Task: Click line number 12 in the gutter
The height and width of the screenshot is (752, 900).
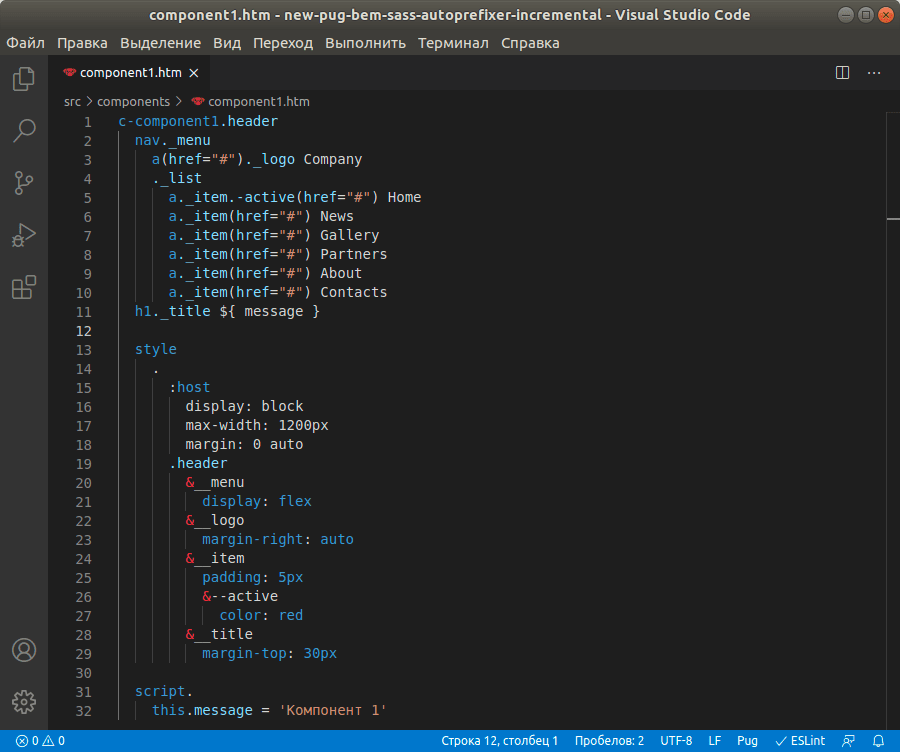Action: (x=84, y=331)
